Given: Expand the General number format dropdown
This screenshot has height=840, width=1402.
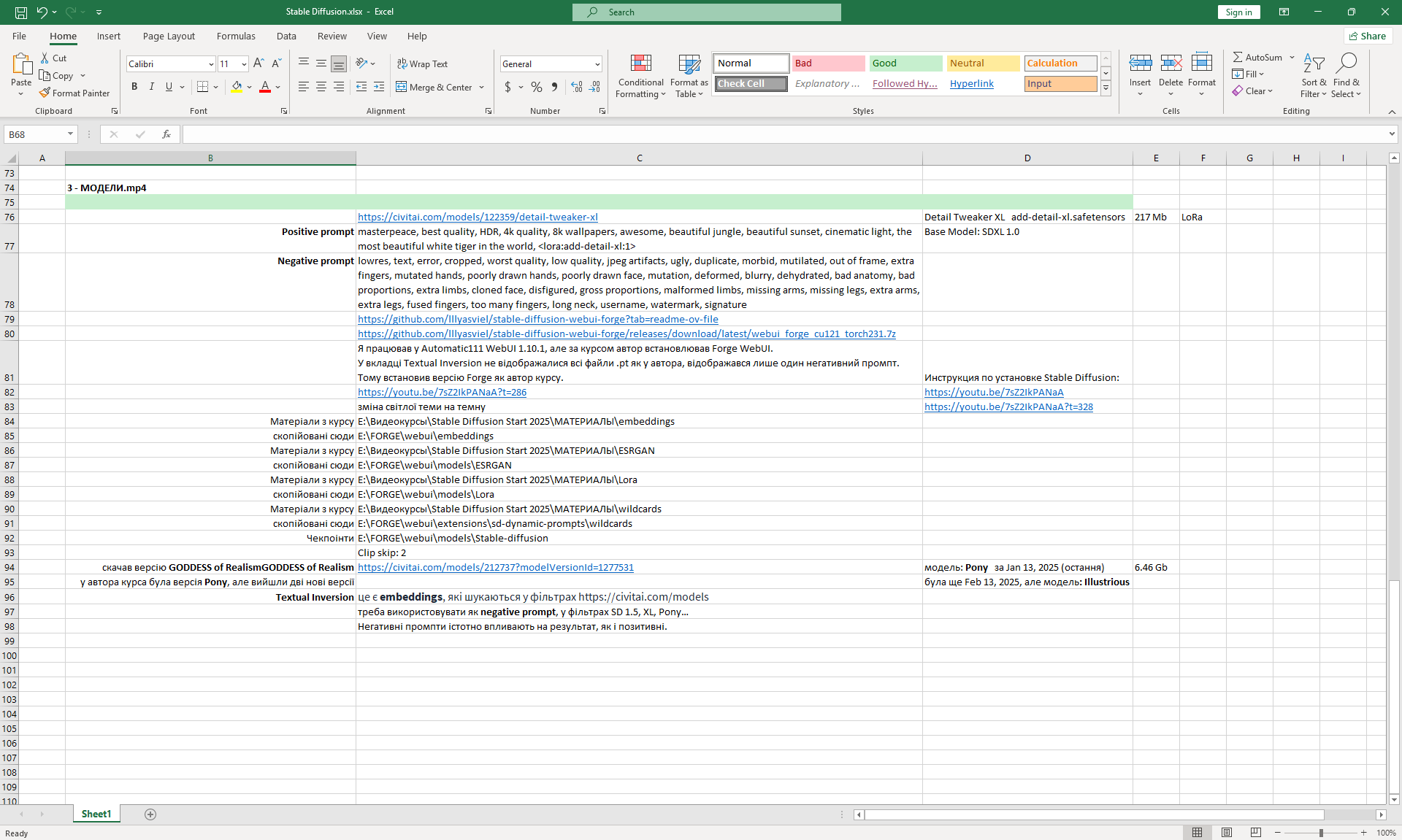Looking at the screenshot, I should pos(597,64).
